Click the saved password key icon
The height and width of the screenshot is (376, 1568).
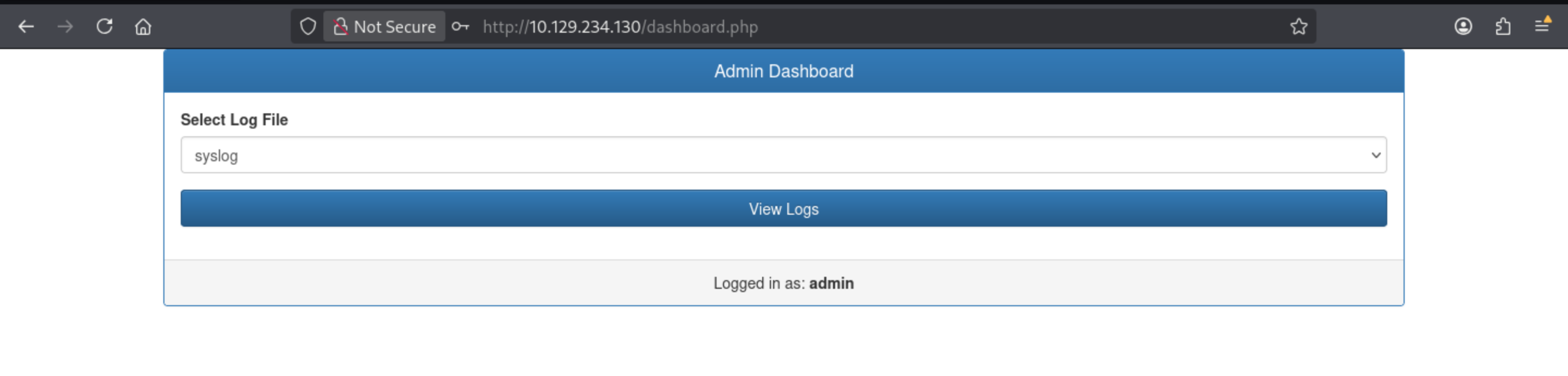461,27
